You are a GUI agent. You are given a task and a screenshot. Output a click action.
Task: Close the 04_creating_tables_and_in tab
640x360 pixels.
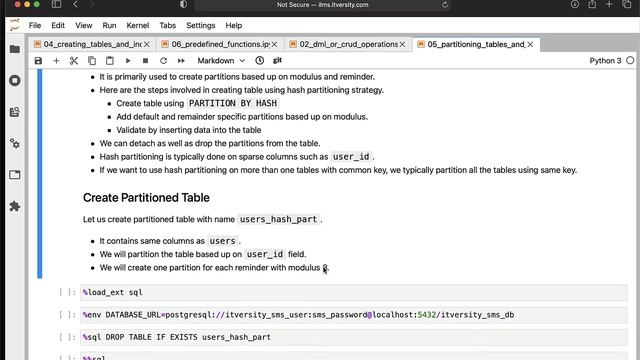tap(147, 44)
